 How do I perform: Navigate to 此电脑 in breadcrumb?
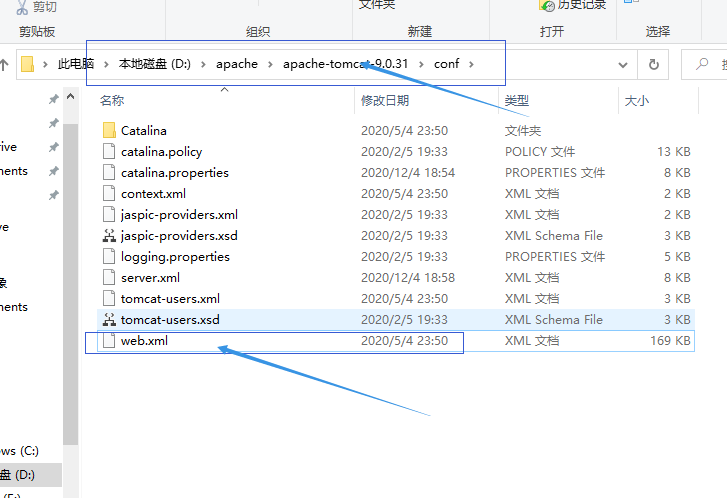pyautogui.click(x=76, y=64)
